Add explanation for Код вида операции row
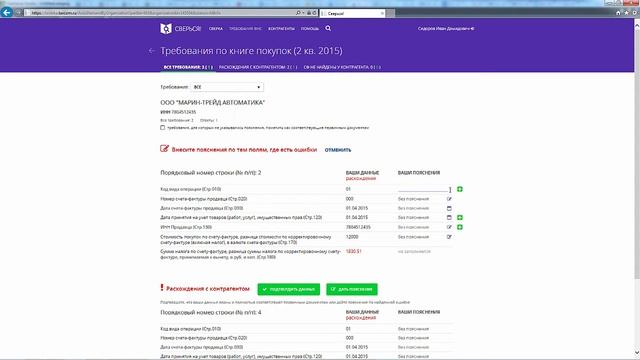 460,189
